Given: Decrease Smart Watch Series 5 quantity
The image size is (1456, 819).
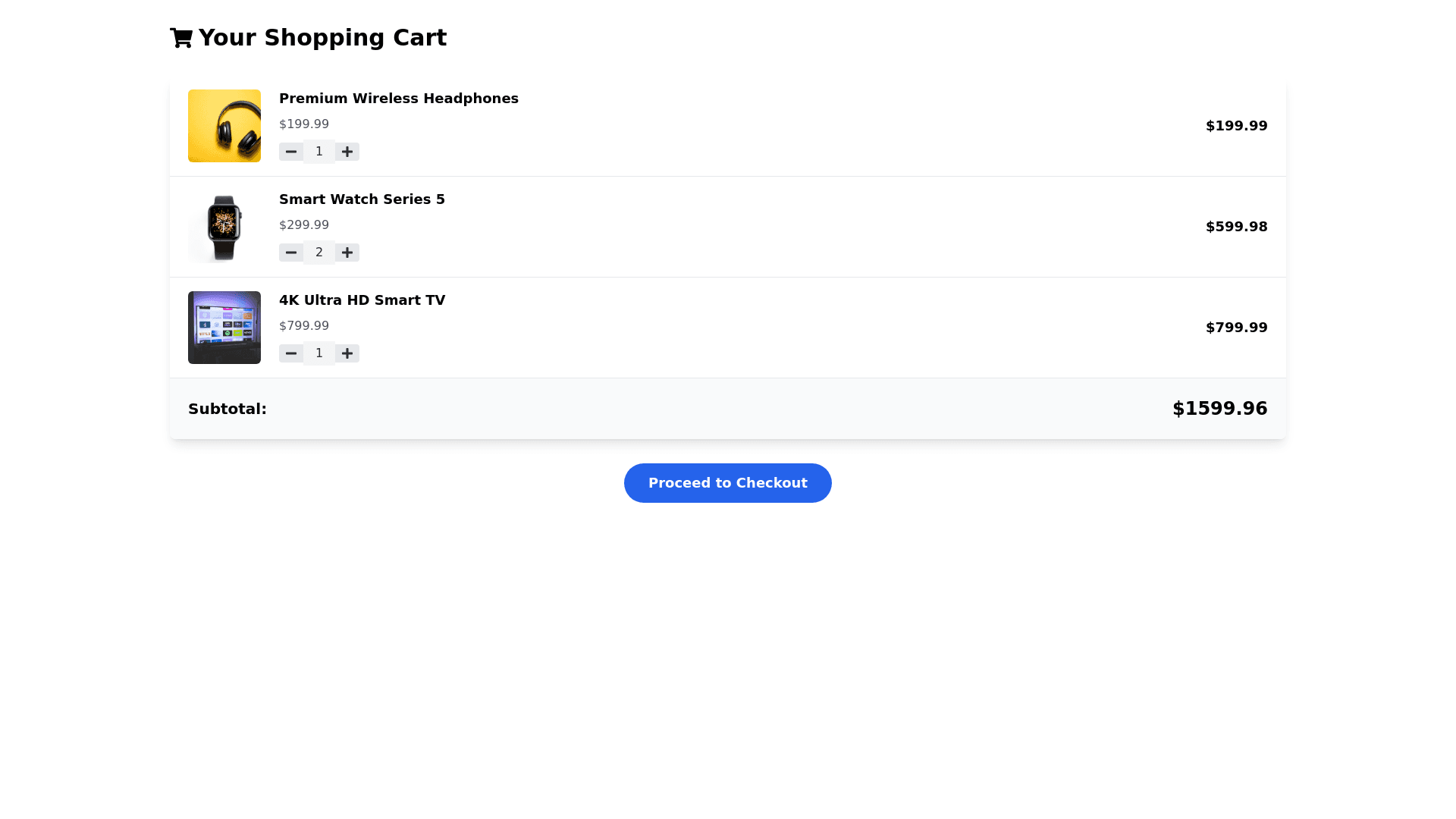Looking at the screenshot, I should click(291, 253).
